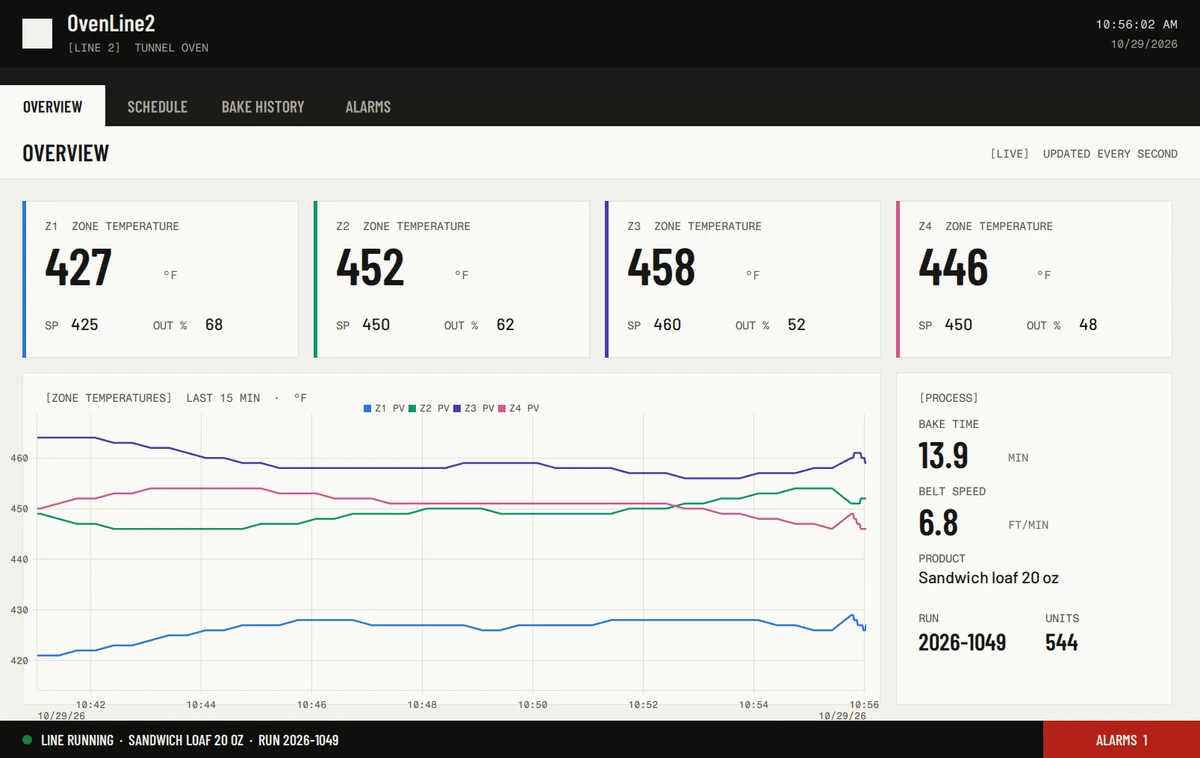Click the Z3 PV legend entry
The width and height of the screenshot is (1200, 758).
(x=474, y=408)
